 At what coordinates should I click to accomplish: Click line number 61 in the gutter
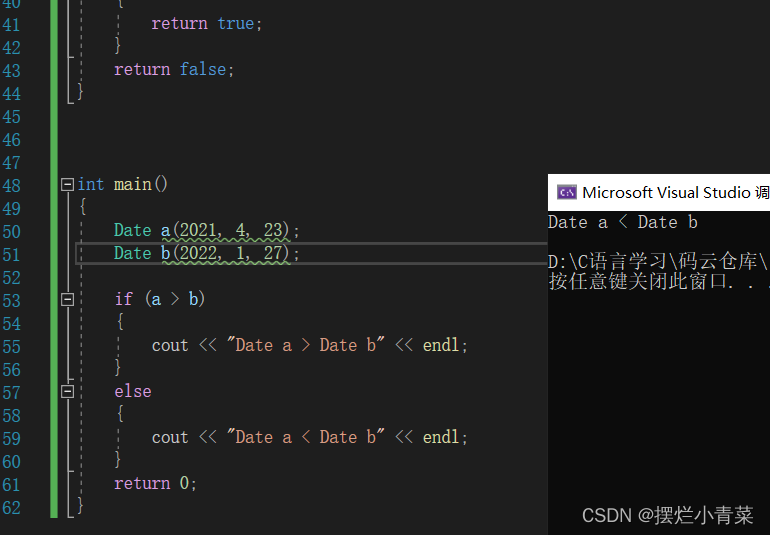tap(11, 485)
